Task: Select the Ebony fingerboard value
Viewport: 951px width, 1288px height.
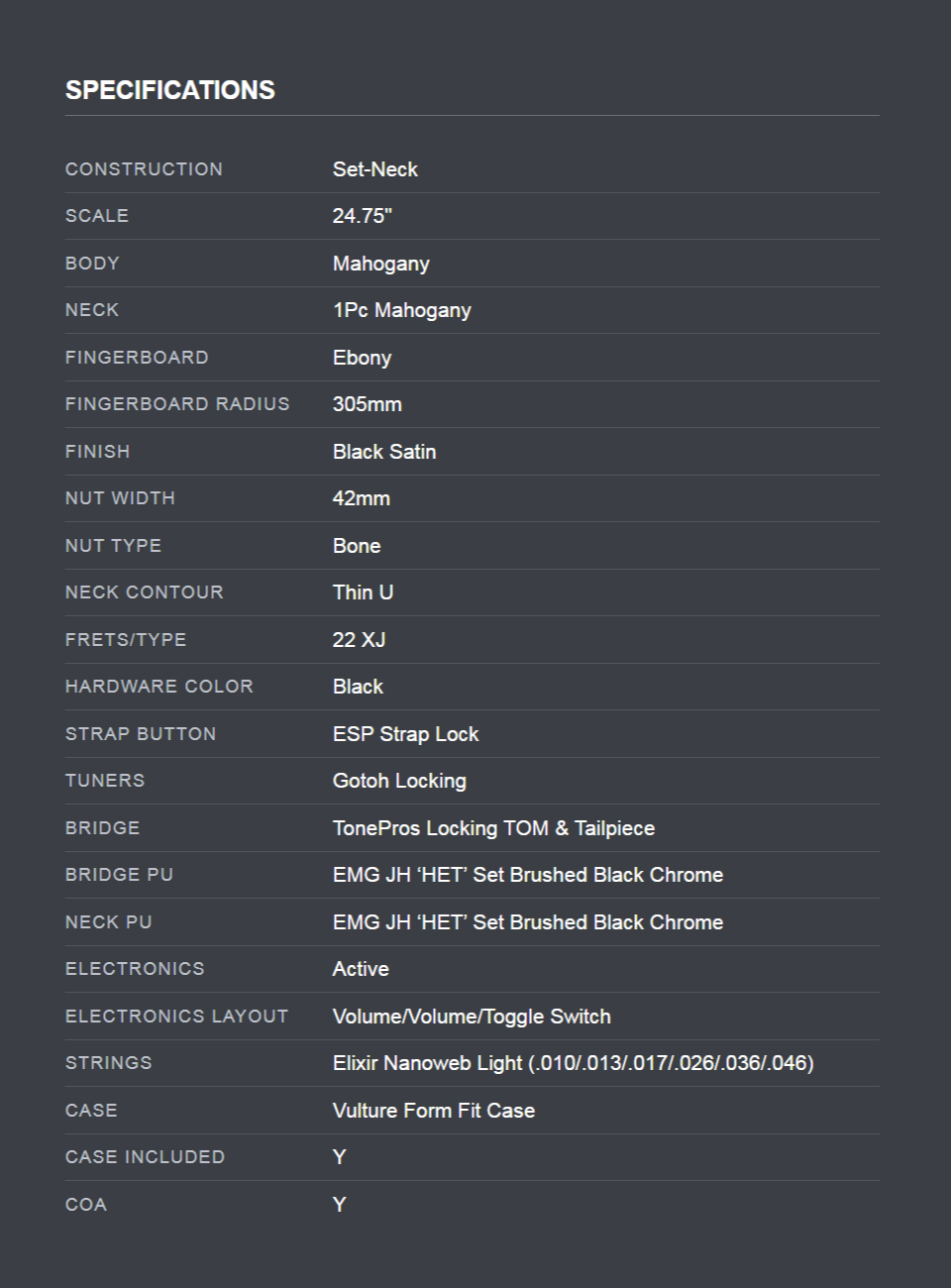Action: pos(362,358)
